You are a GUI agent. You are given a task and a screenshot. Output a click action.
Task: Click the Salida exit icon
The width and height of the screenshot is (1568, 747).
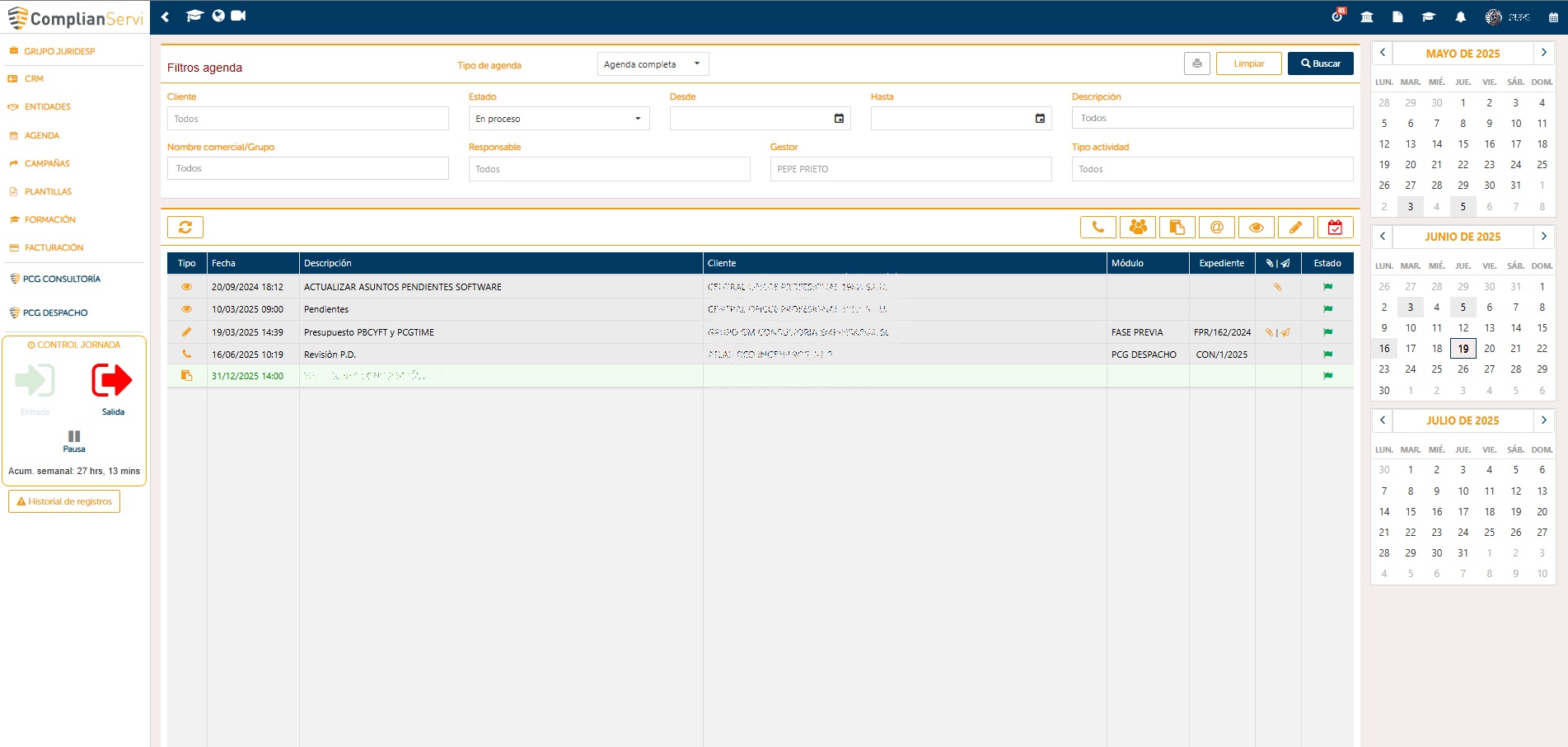[x=112, y=380]
